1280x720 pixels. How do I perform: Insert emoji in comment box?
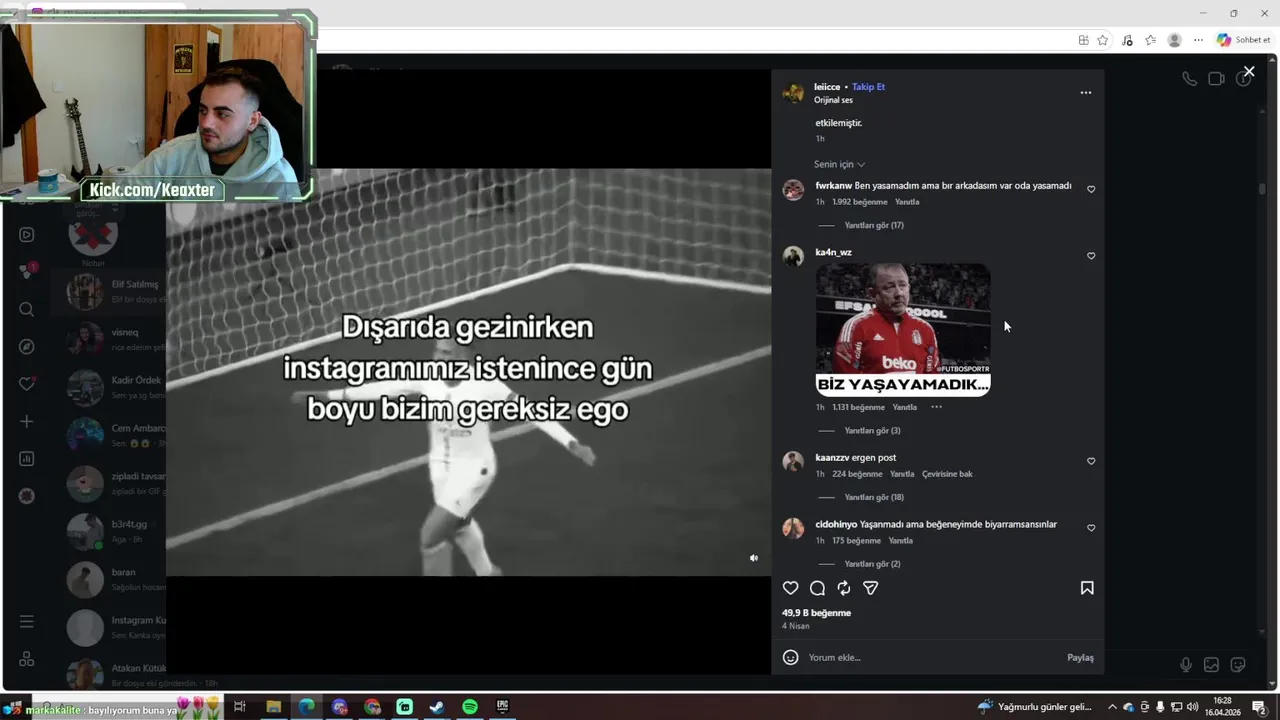coord(790,657)
